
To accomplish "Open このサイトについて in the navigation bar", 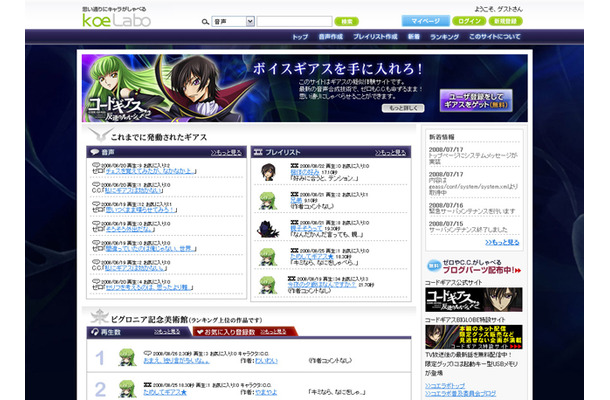I will pos(494,37).
